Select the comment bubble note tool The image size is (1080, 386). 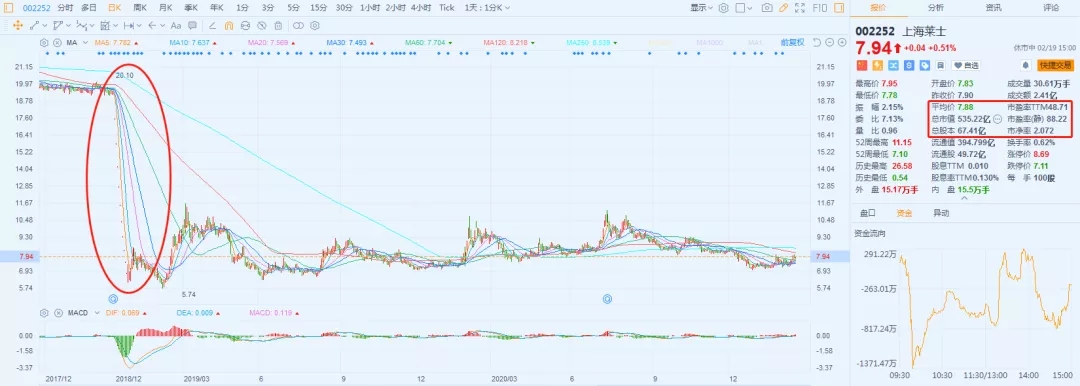(192, 26)
